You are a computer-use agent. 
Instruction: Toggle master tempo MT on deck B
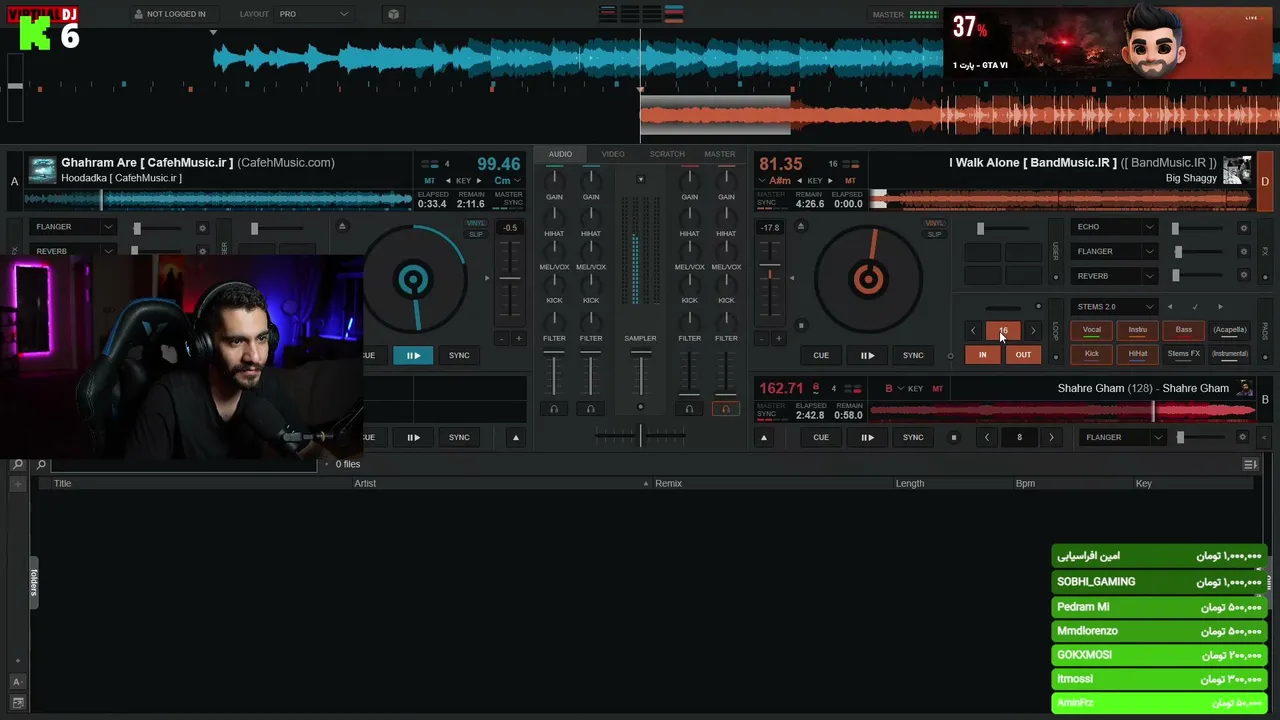pos(937,388)
